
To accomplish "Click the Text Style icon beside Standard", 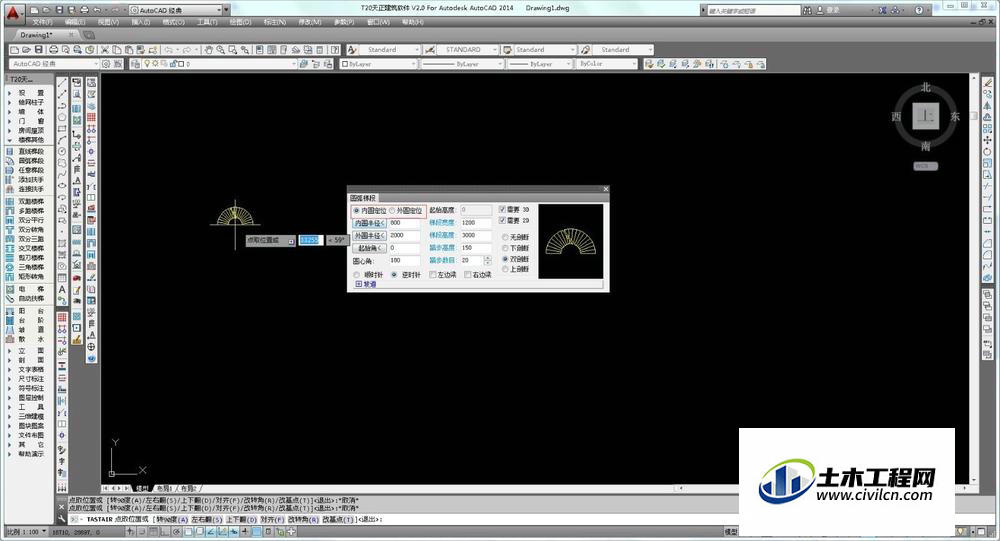I will tap(352, 50).
